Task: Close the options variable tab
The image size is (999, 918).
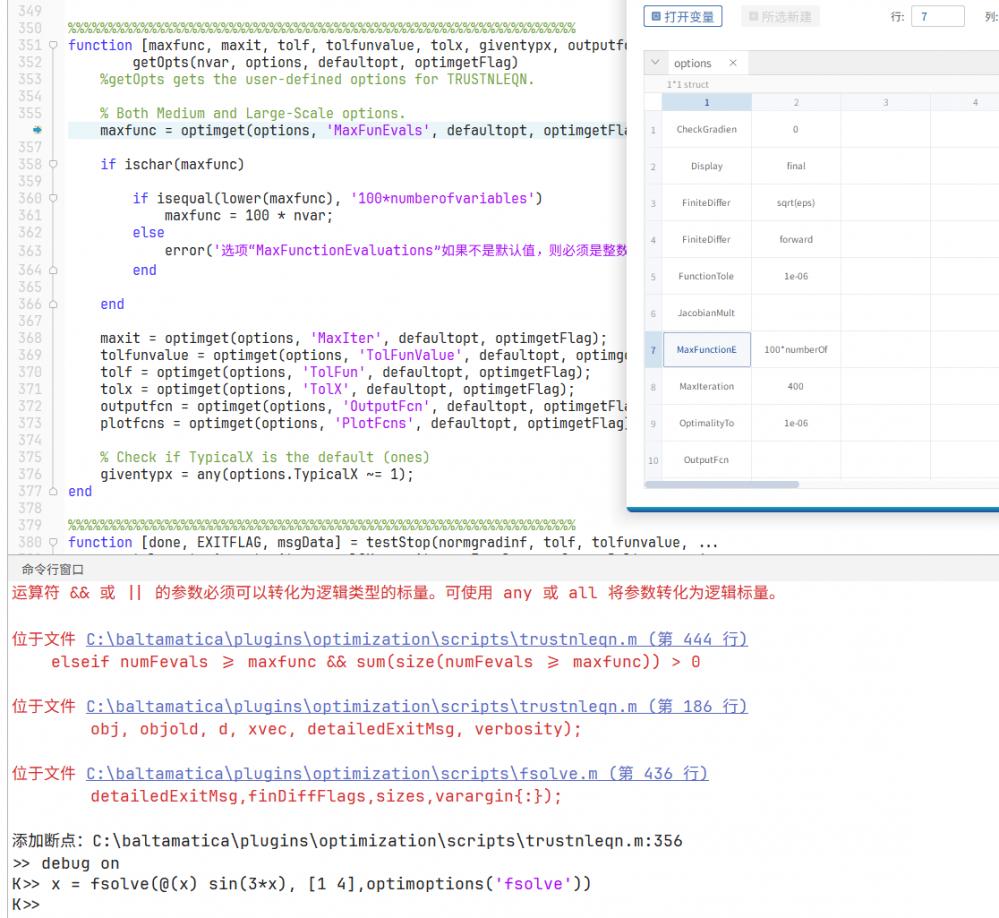Action: point(732,63)
